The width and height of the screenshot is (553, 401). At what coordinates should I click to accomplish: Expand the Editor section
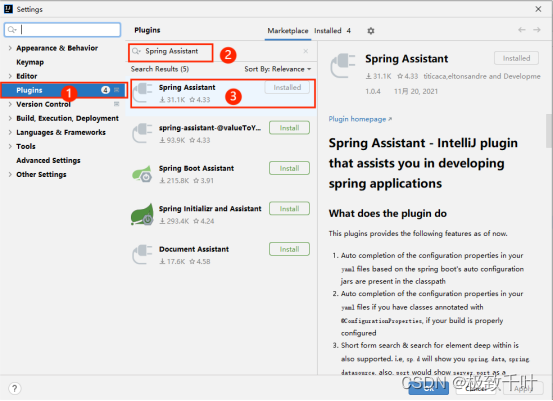pos(10,76)
